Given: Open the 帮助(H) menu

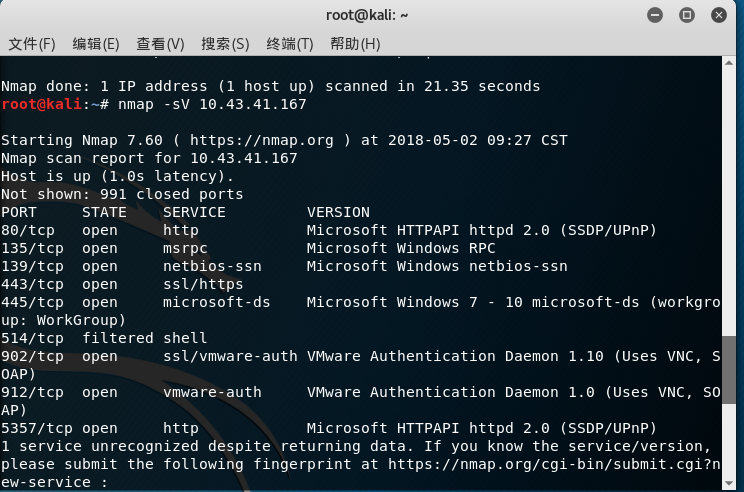Looking at the screenshot, I should pyautogui.click(x=355, y=44).
